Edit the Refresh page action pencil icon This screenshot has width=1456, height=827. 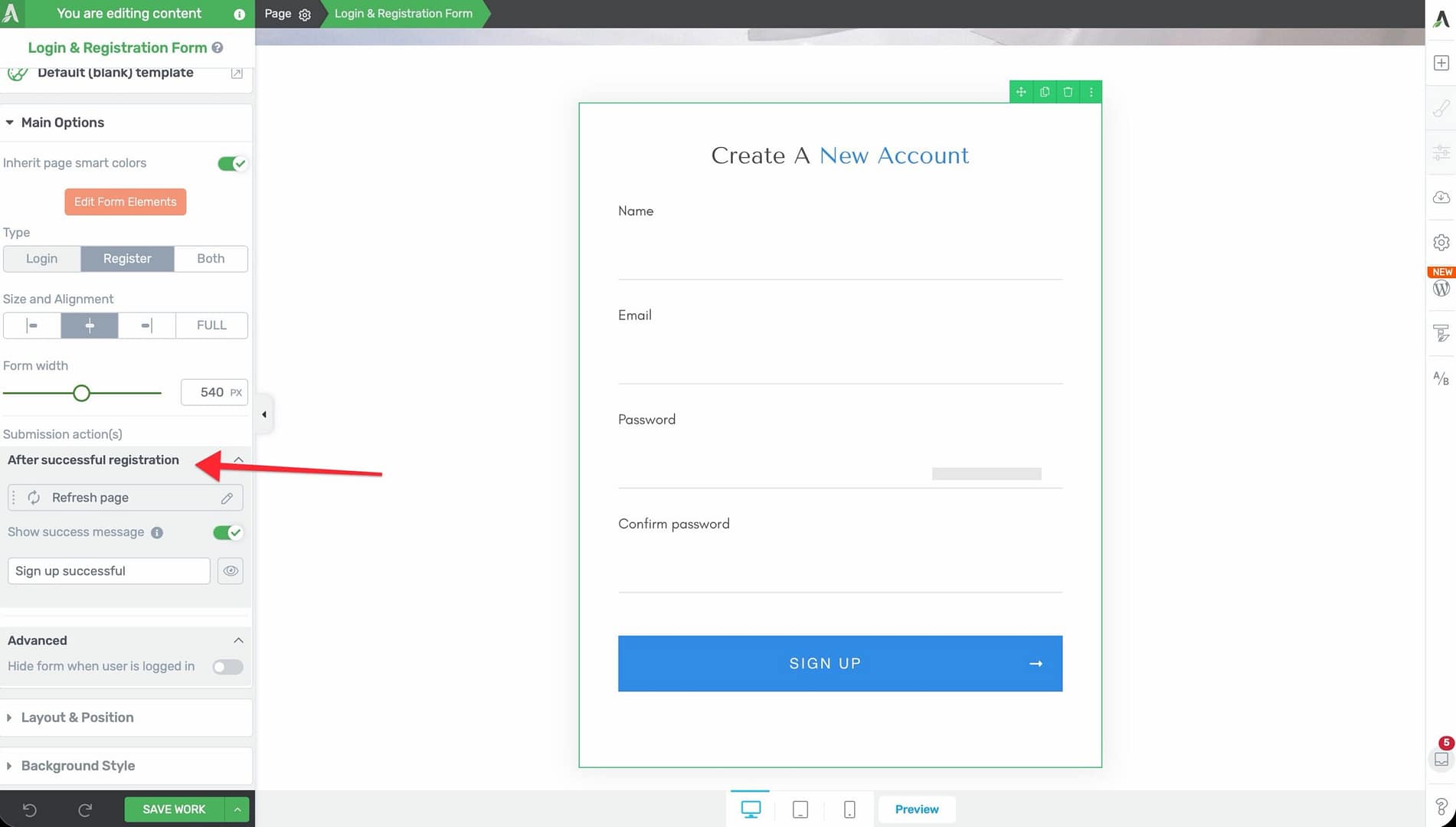227,498
